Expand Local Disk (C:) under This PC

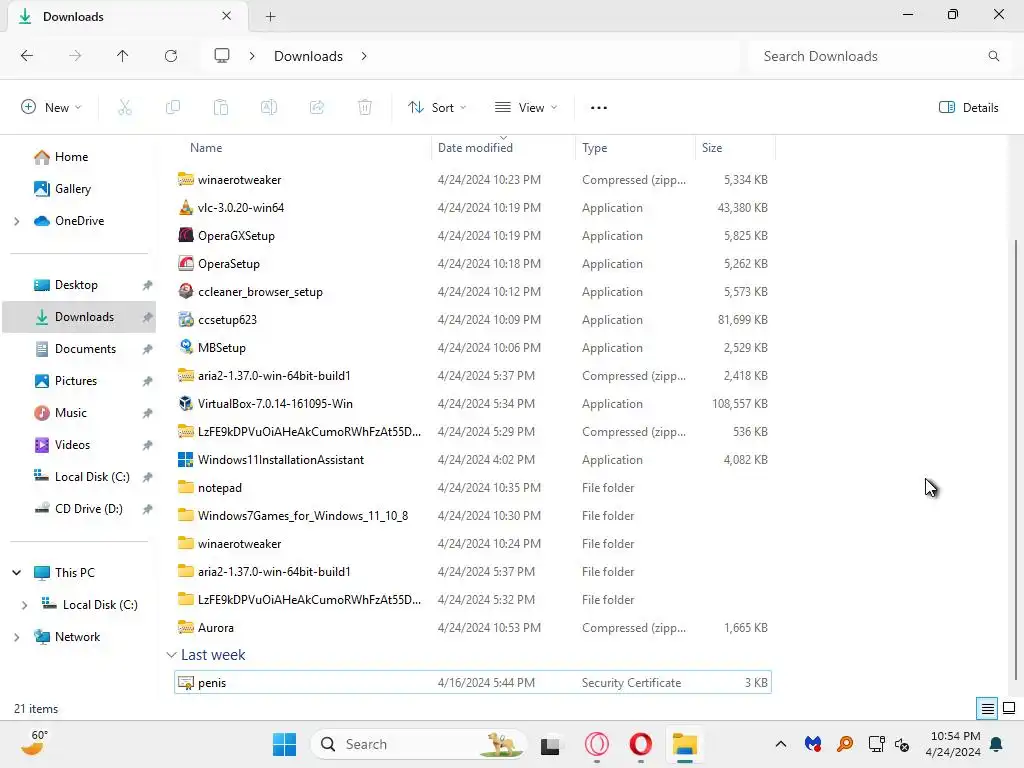pyautogui.click(x=25, y=605)
